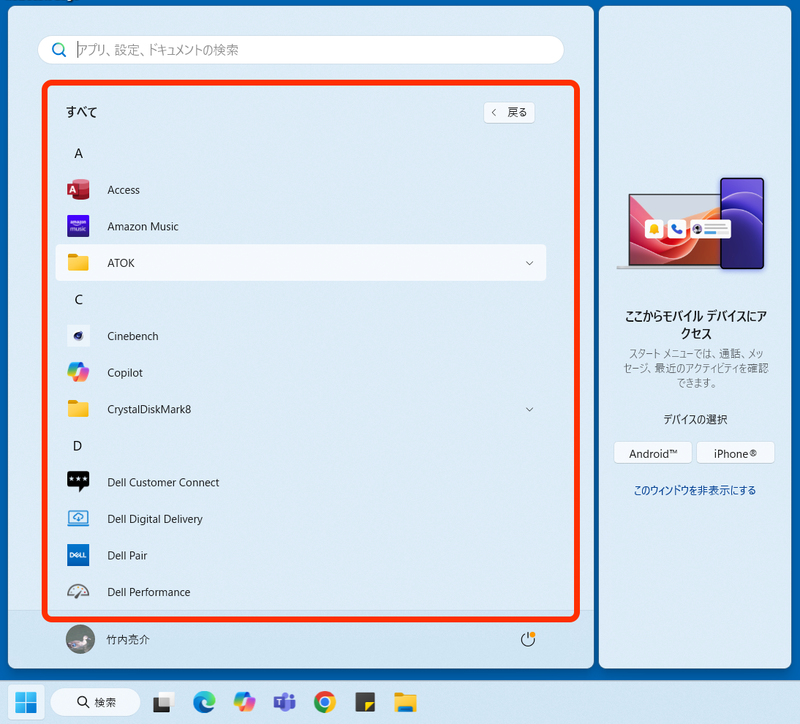800x724 pixels.
Task: Open Dell Pair app icon
Action: [78, 555]
